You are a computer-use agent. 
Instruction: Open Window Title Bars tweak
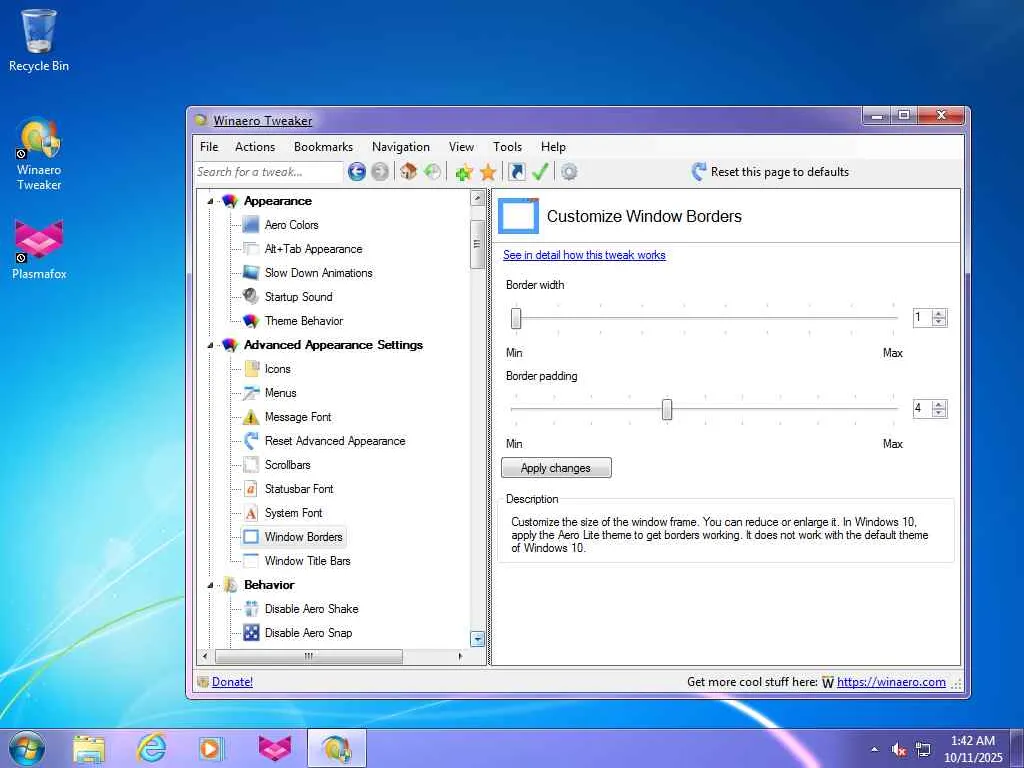[308, 561]
